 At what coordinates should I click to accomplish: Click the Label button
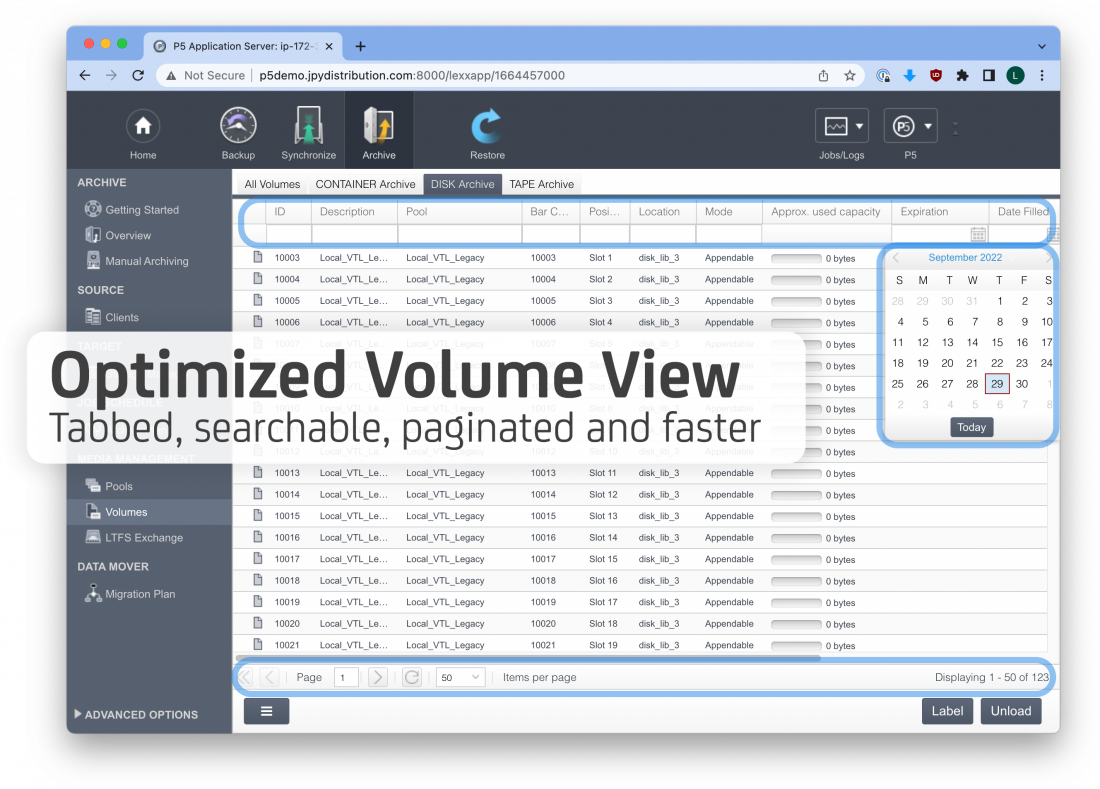tap(946, 711)
